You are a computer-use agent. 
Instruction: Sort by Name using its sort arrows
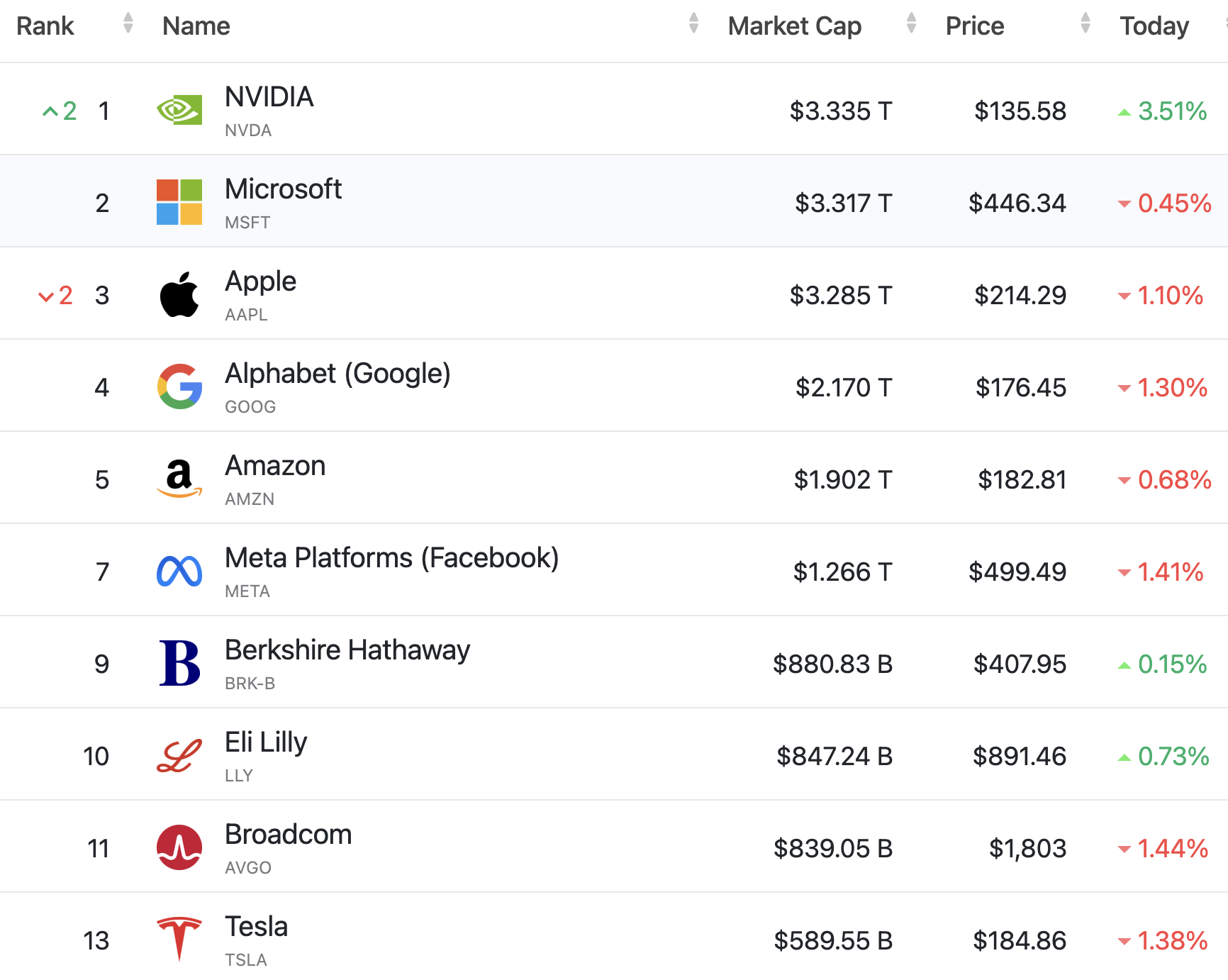693,23
